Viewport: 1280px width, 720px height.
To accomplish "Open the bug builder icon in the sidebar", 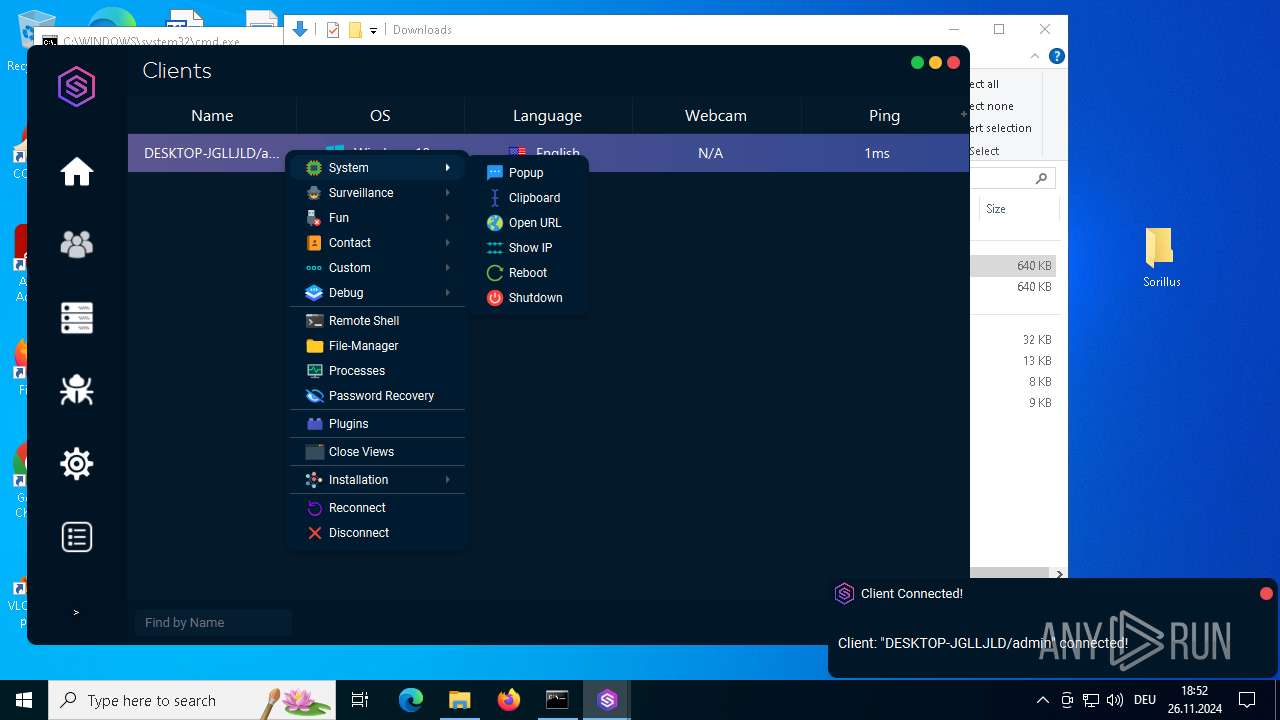I will point(77,390).
